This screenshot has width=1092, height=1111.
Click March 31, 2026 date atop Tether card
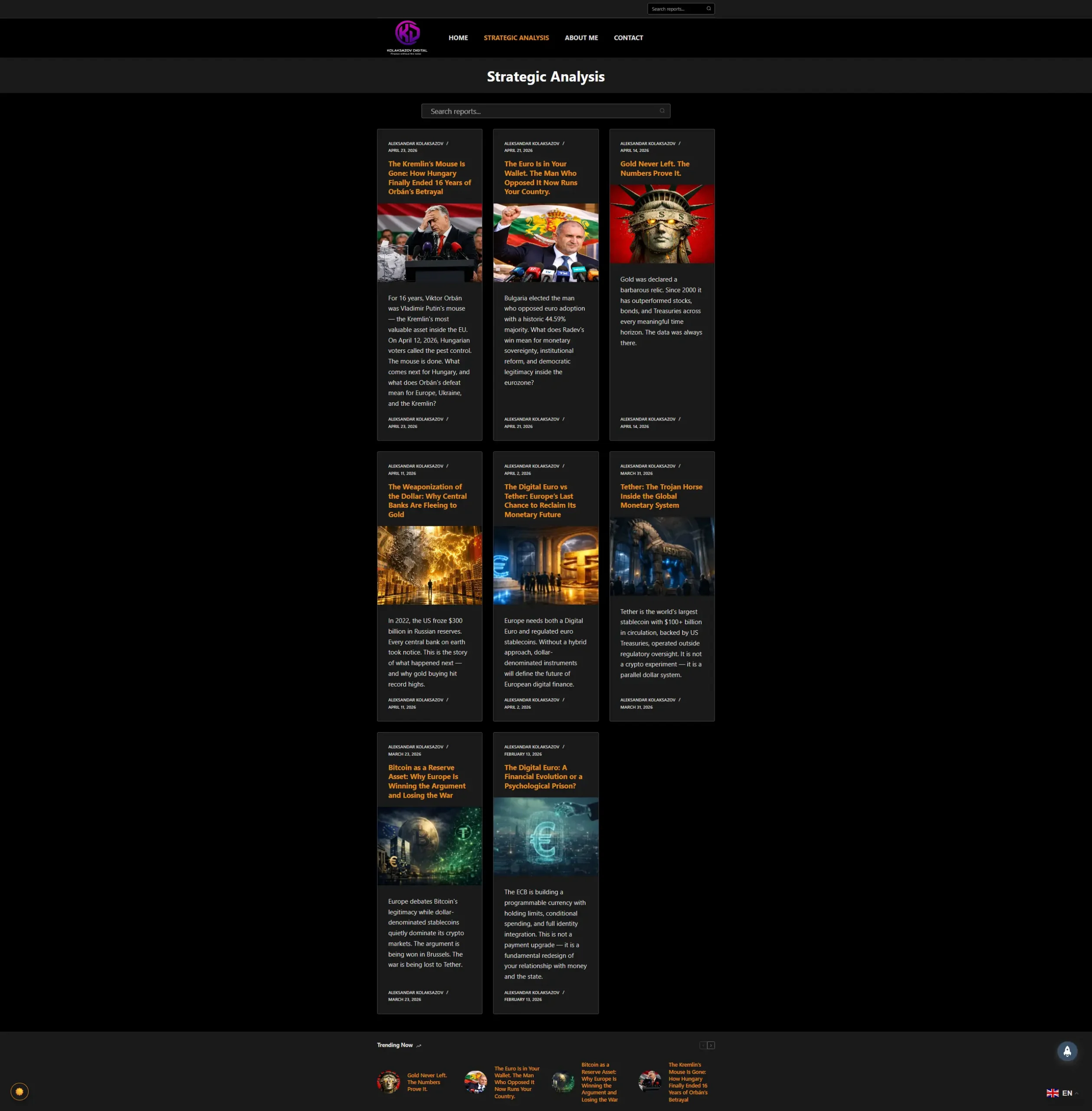636,473
